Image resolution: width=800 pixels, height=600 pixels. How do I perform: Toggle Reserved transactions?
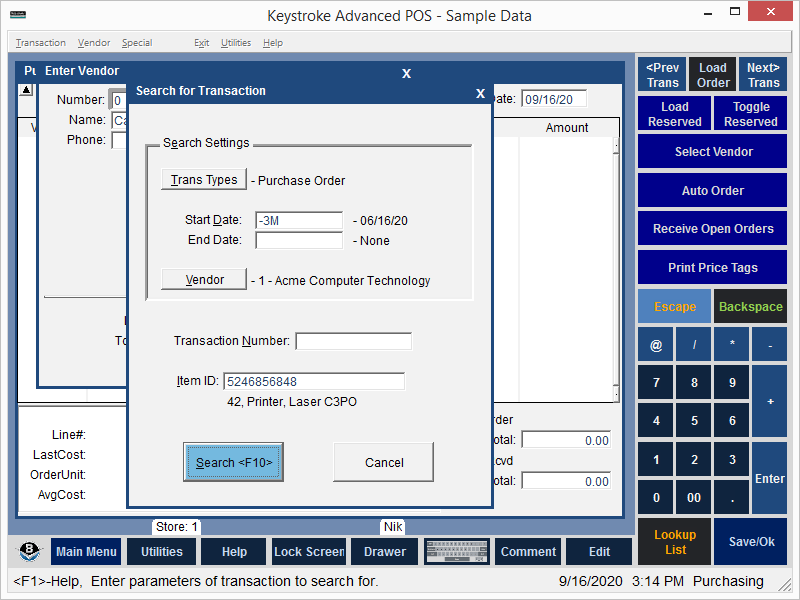pyautogui.click(x=749, y=113)
